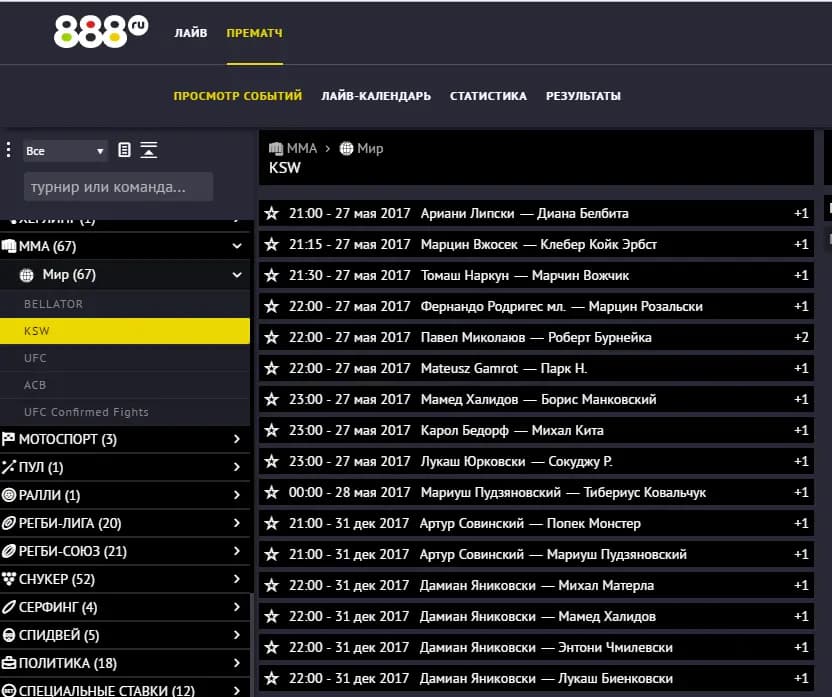Favorite Дамиан Яниковски — Михал Матерла fight
Screen dimensions: 832x697
click(272, 585)
